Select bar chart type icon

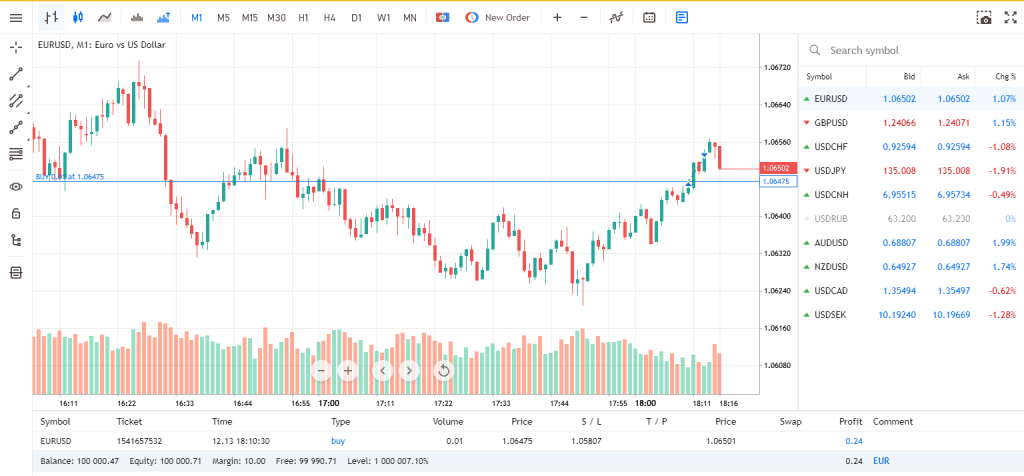pos(52,18)
